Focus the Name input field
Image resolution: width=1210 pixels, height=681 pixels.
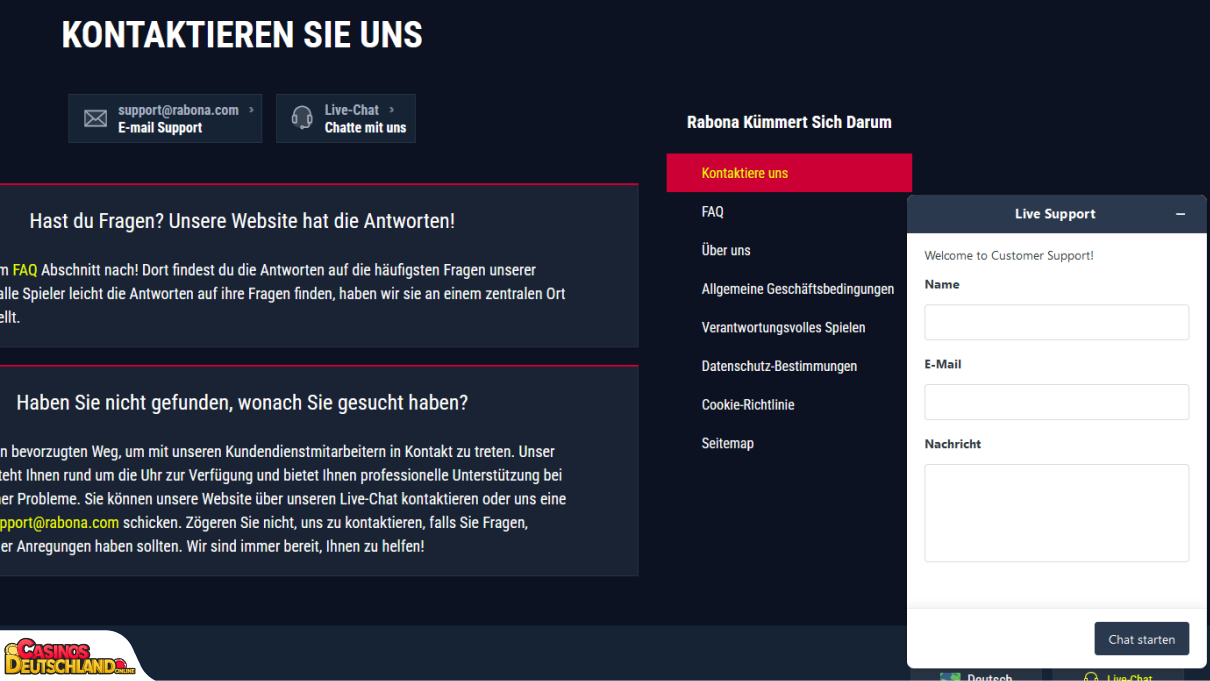pos(1056,322)
